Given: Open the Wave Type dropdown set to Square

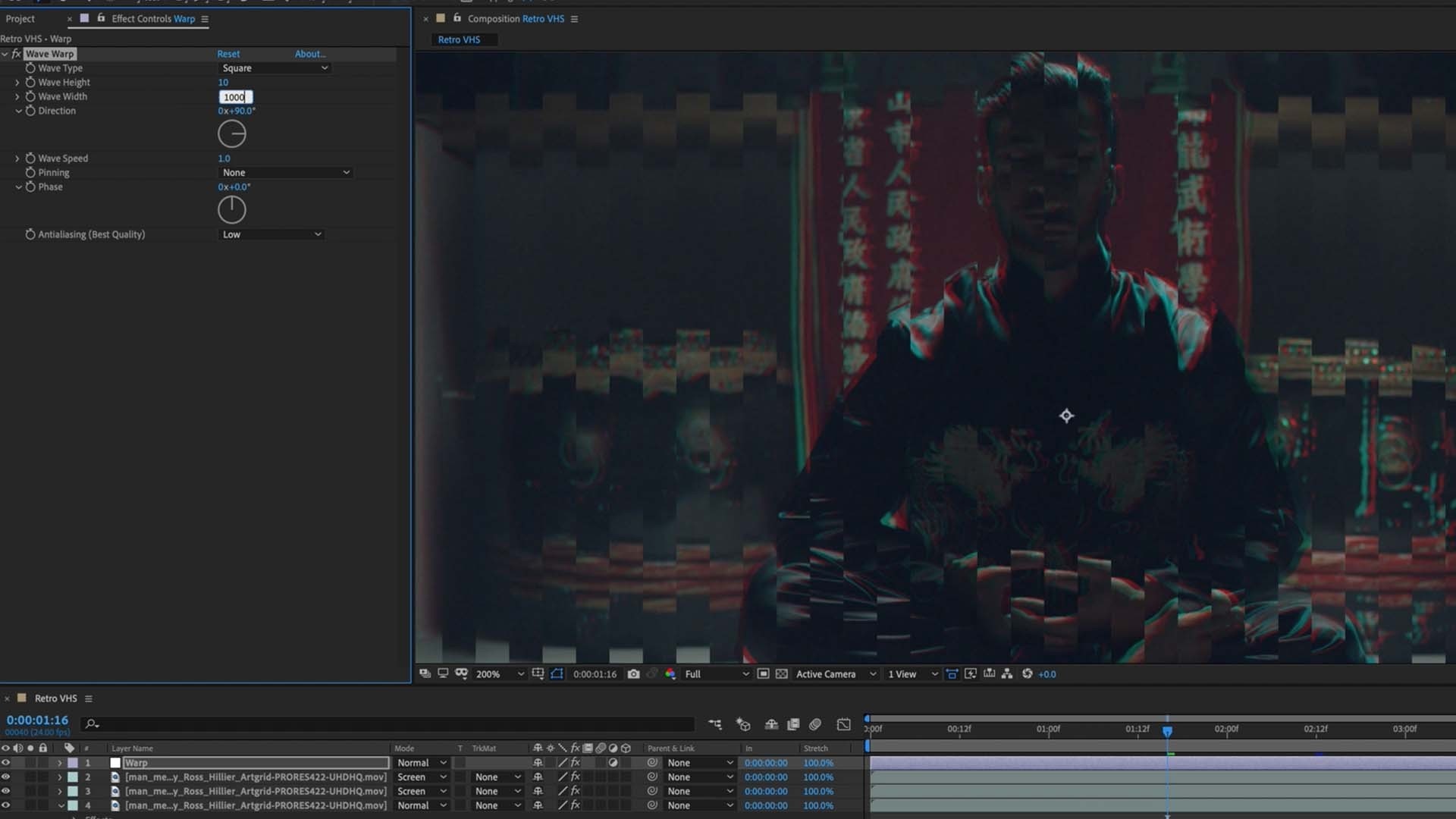Looking at the screenshot, I should pos(275,68).
